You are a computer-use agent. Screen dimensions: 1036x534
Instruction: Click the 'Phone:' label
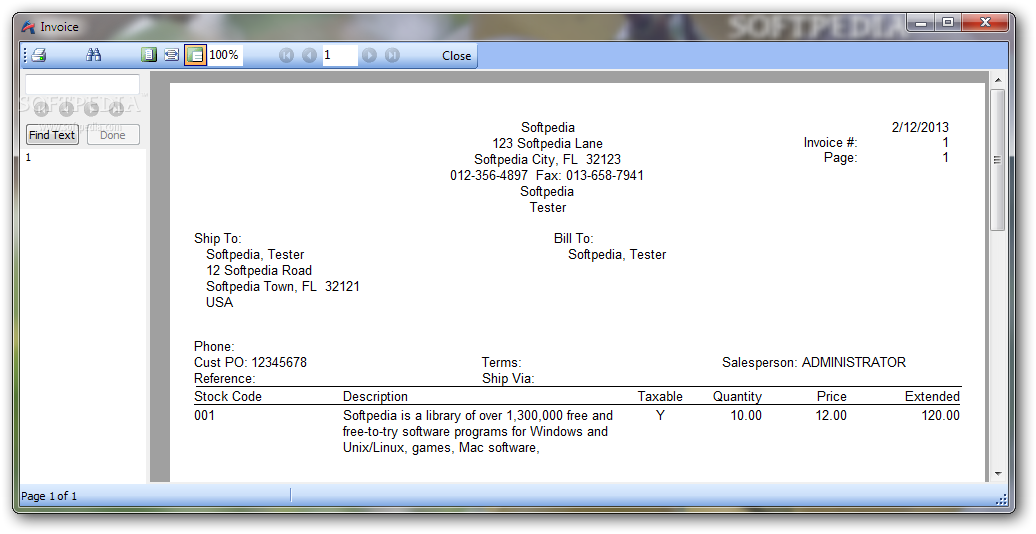tap(214, 346)
